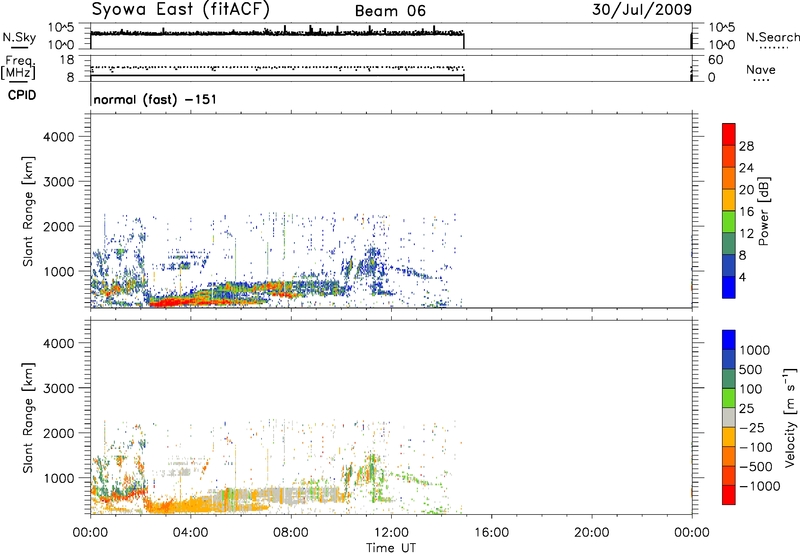Viewport: 800px width, 554px height.
Task: Pick the red top segment of Power colorbar
Action: tap(729, 134)
